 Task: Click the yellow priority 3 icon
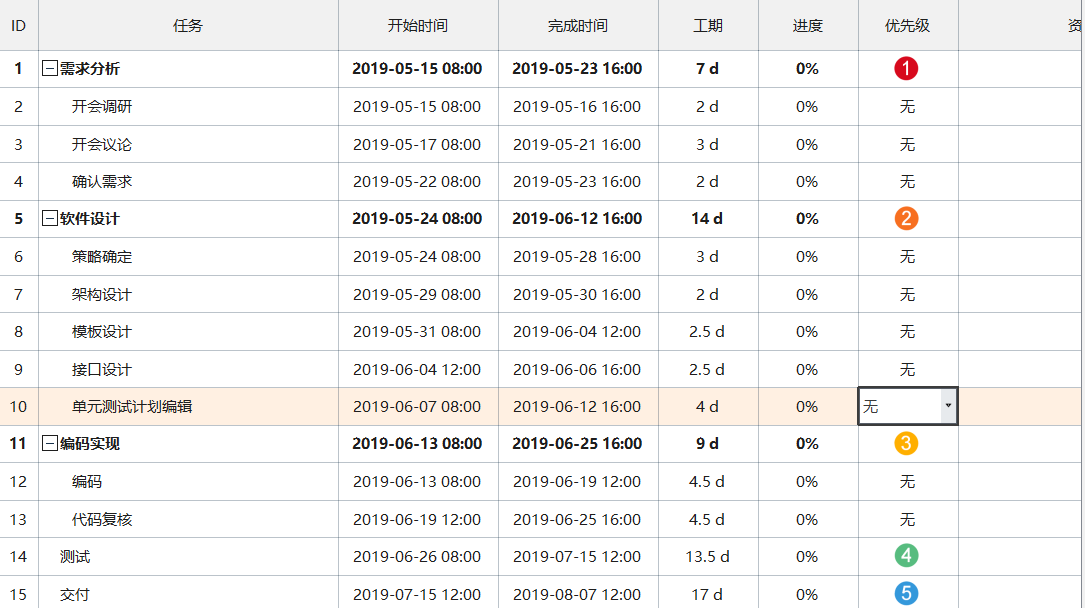(x=906, y=444)
